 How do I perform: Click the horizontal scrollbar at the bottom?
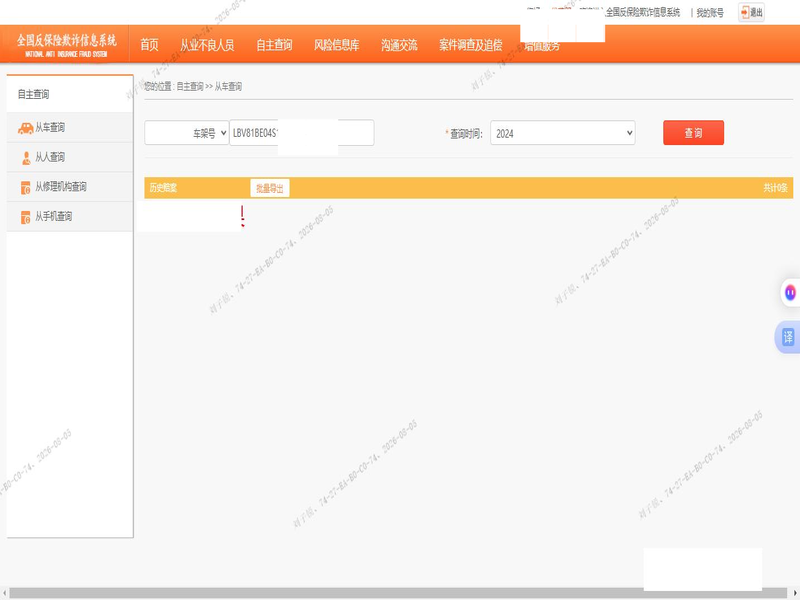(x=398, y=592)
